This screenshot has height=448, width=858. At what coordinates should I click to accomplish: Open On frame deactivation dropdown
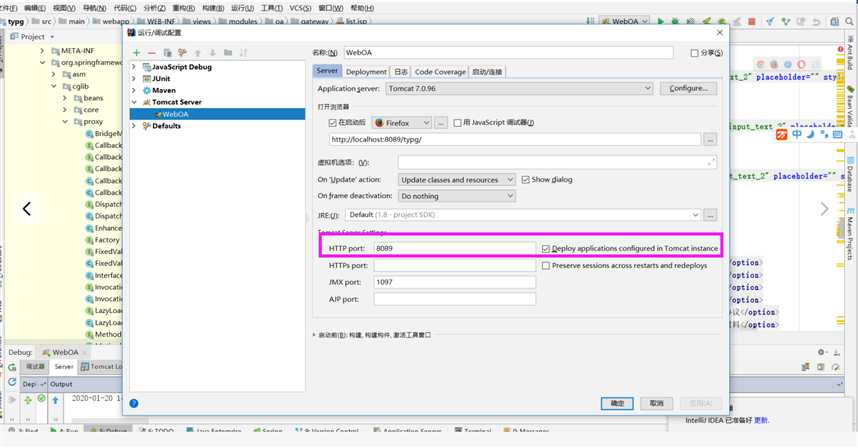click(456, 196)
